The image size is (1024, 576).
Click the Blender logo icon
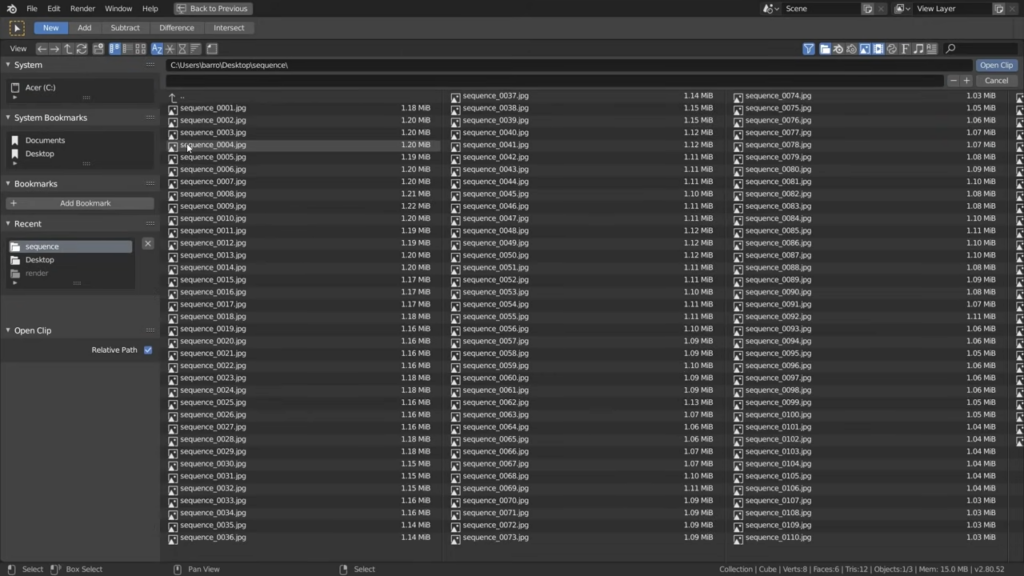coord(12,8)
